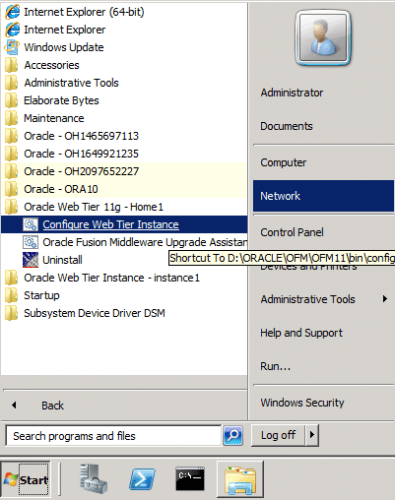Open Windows Security
395x500 pixels.
(302, 403)
